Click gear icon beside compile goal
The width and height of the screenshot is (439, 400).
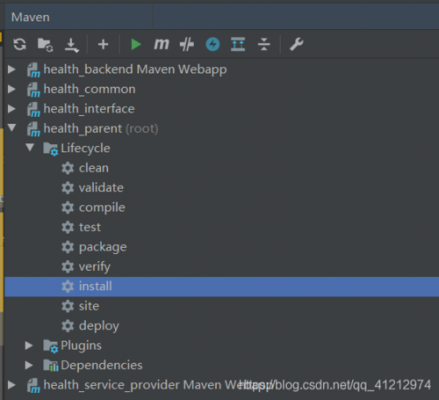68,208
